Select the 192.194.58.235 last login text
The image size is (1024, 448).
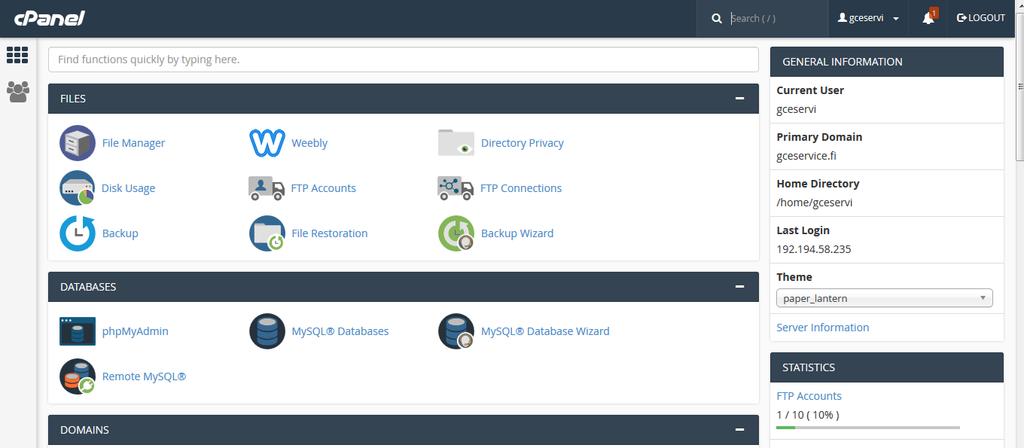tap(814, 249)
